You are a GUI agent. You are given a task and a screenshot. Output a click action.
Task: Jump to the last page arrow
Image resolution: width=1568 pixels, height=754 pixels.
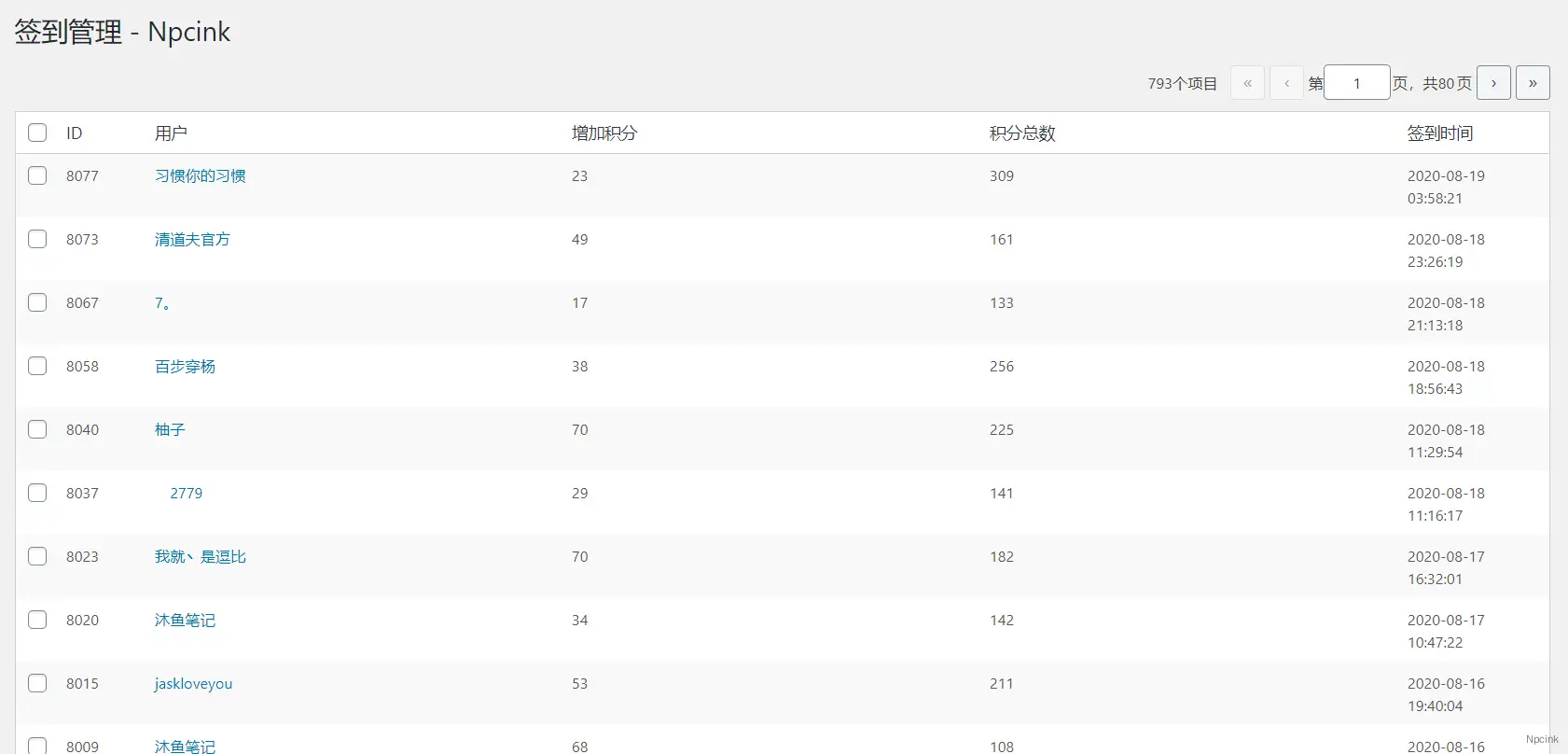tap(1533, 83)
